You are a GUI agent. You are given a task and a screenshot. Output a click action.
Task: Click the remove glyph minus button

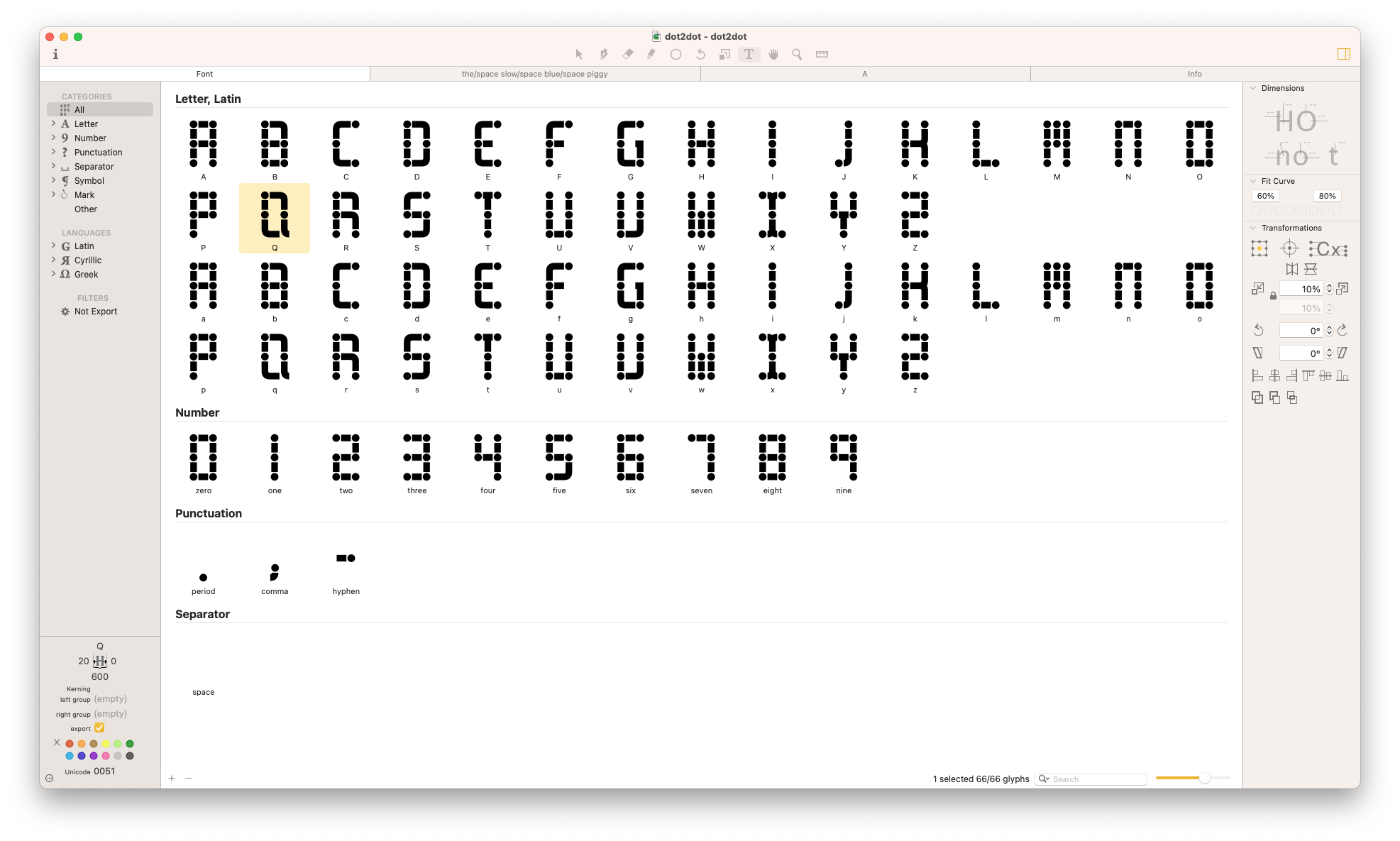click(x=189, y=778)
